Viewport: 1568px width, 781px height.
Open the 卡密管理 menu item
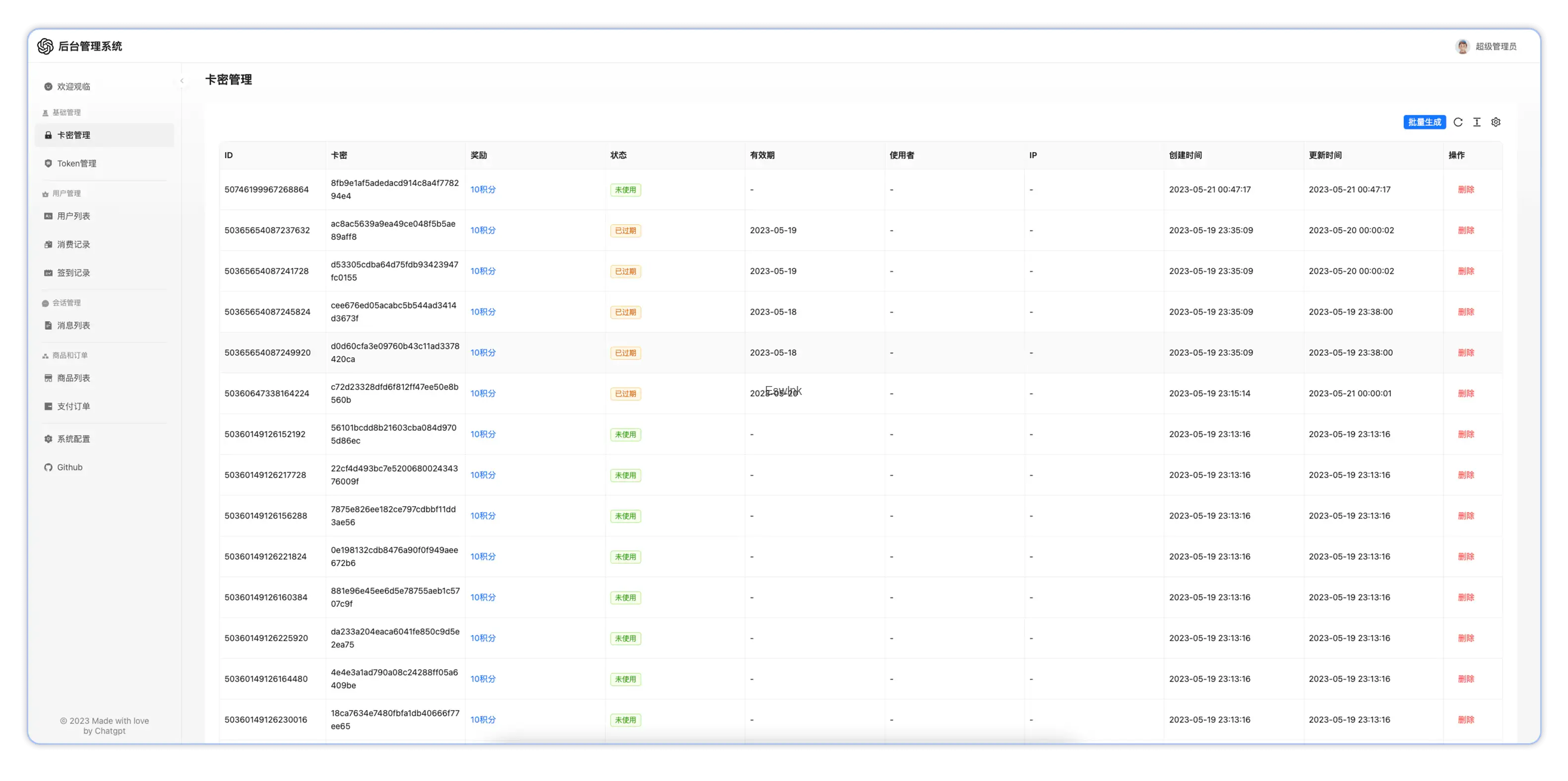(73, 135)
